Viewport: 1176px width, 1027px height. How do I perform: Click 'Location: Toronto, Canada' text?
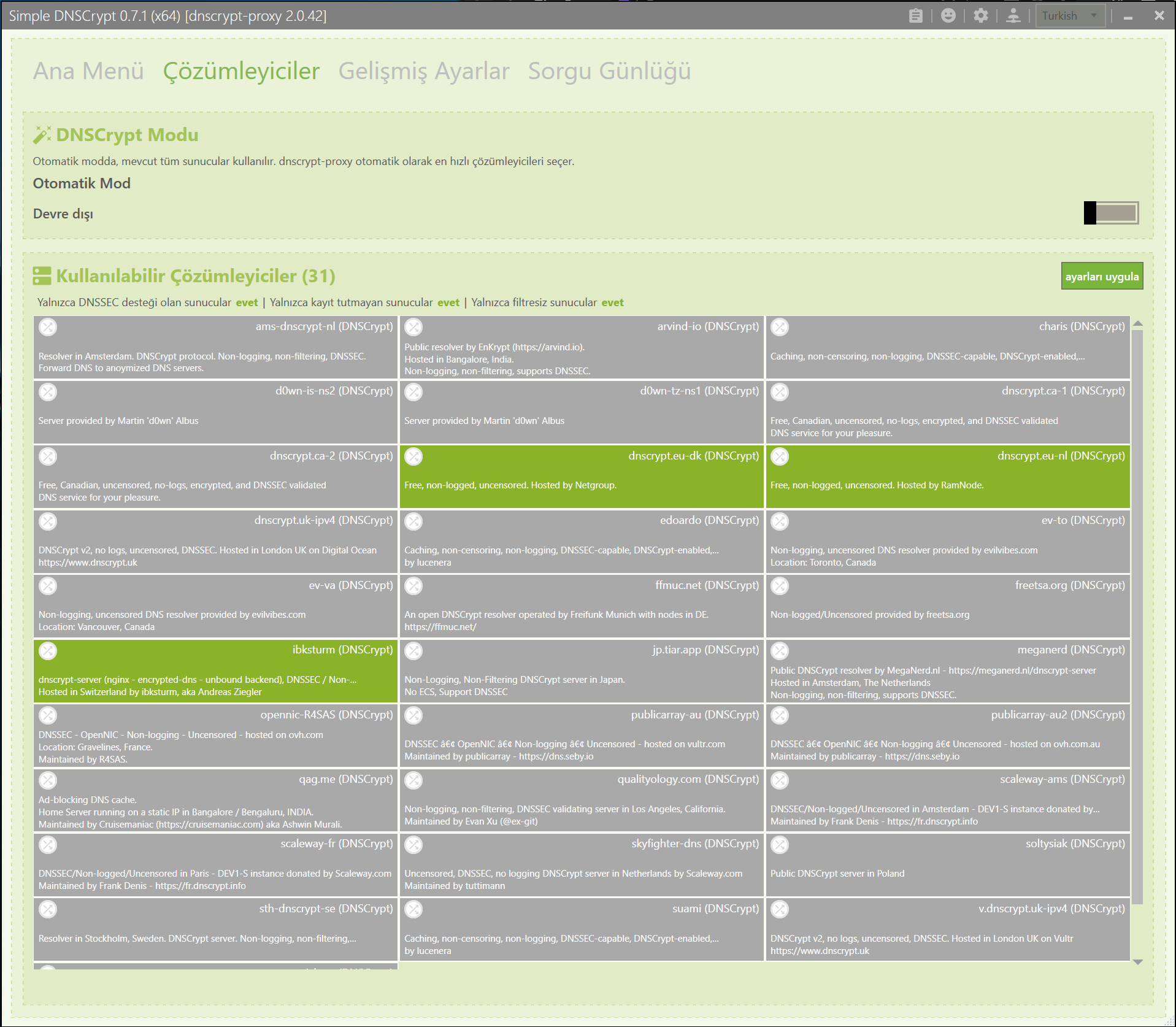tap(823, 563)
